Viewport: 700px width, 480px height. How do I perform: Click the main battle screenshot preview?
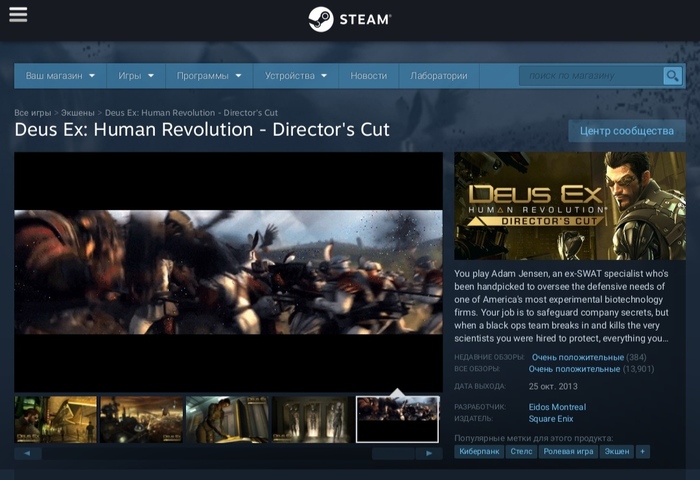(x=229, y=272)
